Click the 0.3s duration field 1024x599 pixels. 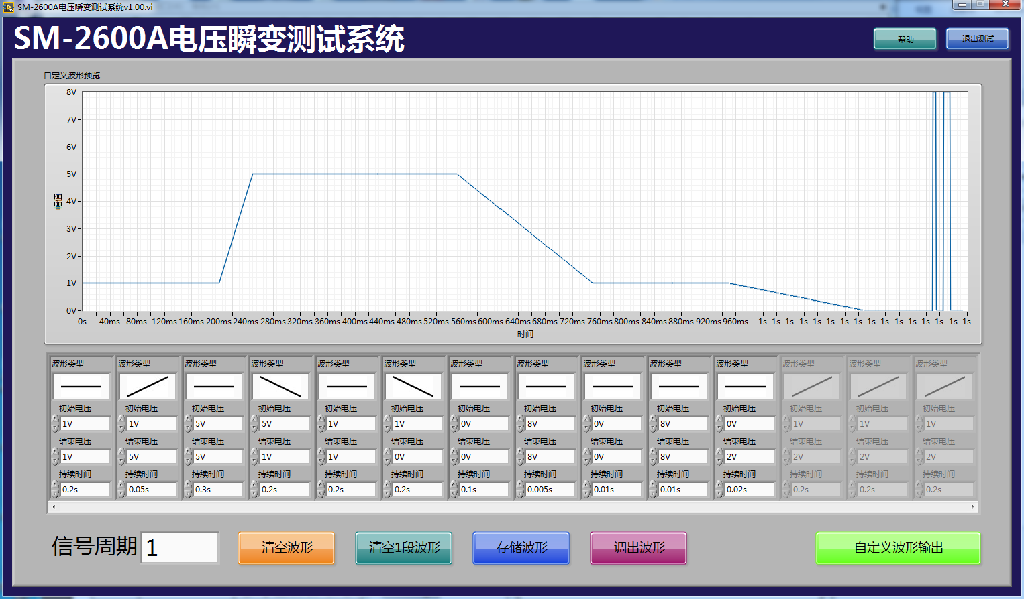218,489
